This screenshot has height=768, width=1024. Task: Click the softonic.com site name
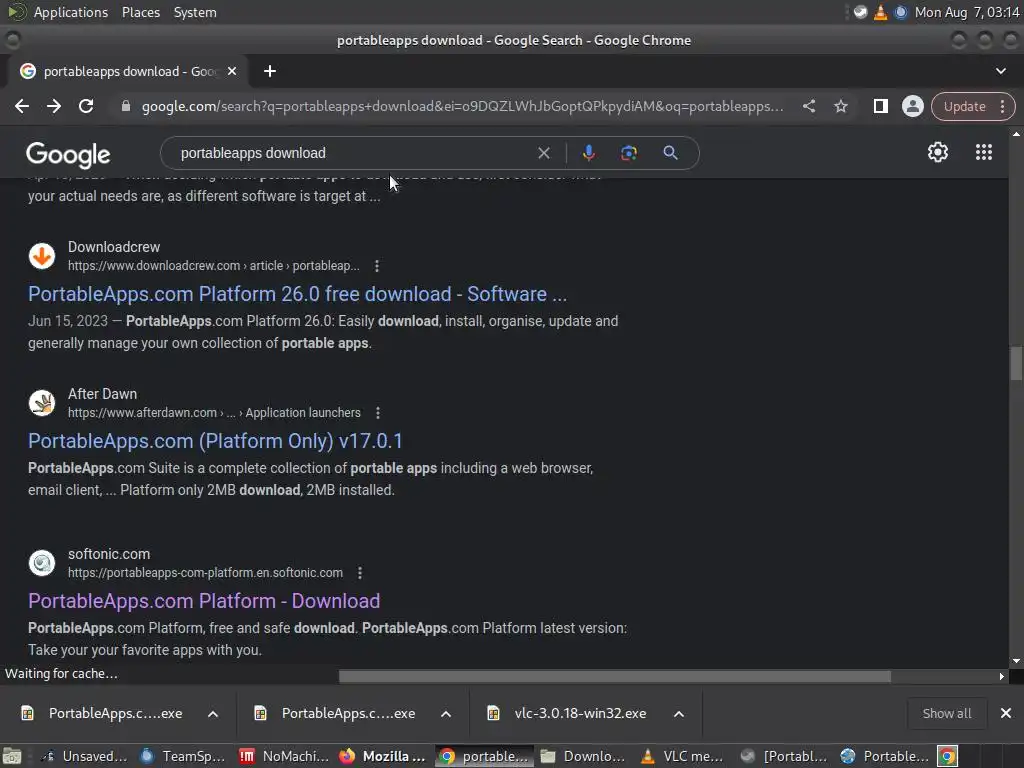pos(109,554)
